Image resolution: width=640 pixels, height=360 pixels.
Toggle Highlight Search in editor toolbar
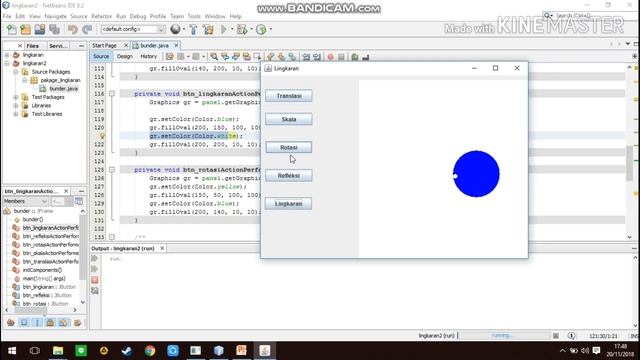[247, 57]
